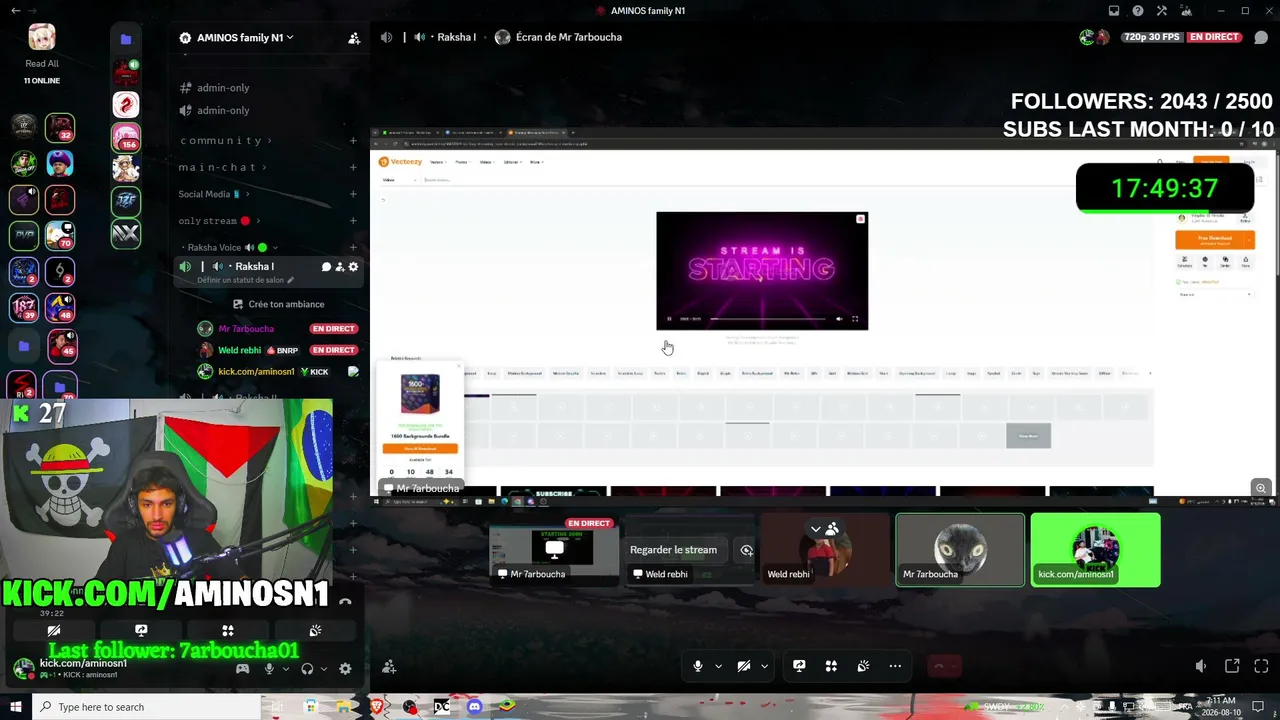Add a channel to the main-chat category
The width and height of the screenshot is (1280, 720).
[353, 167]
